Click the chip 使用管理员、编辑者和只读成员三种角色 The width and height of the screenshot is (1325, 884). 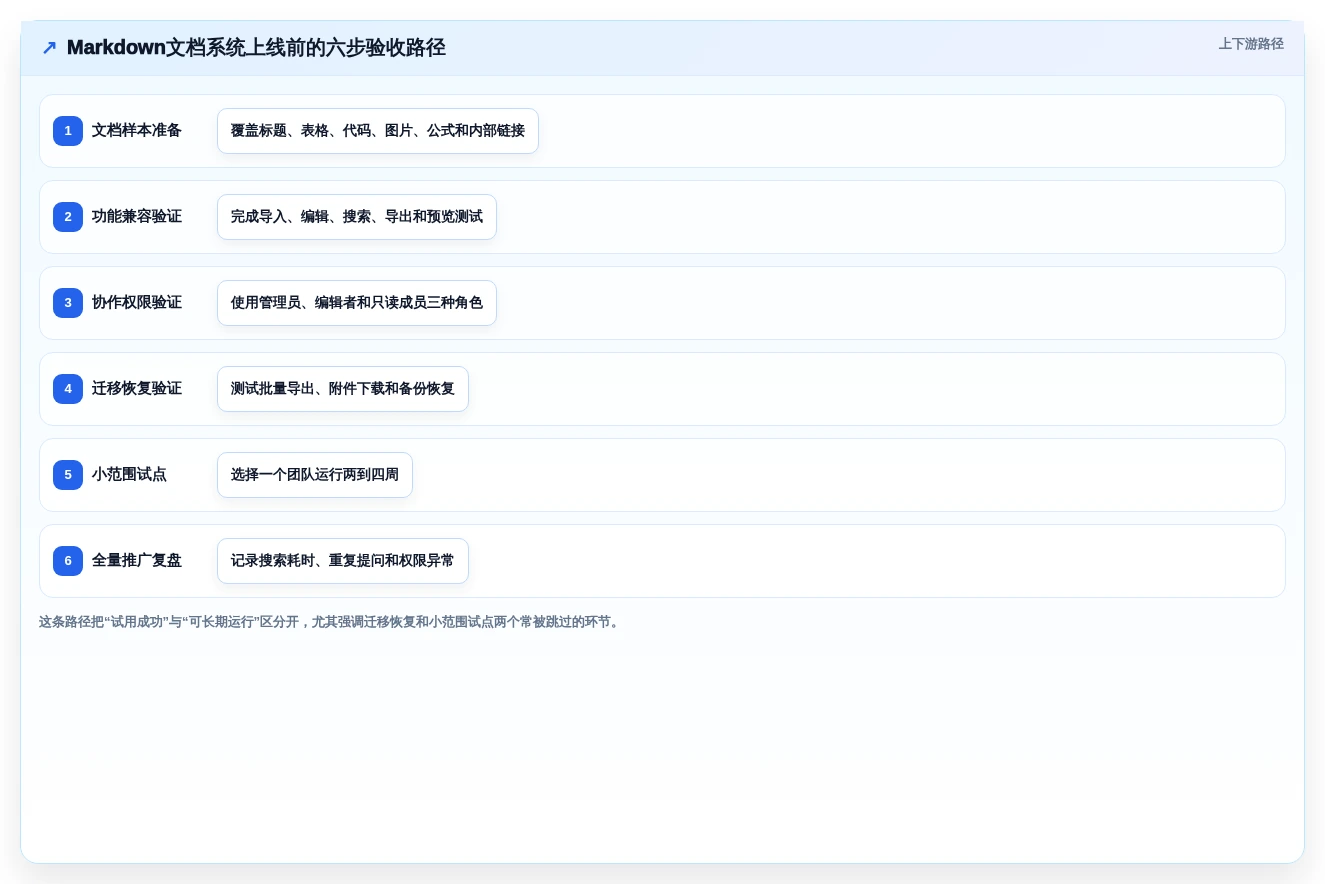click(x=357, y=303)
